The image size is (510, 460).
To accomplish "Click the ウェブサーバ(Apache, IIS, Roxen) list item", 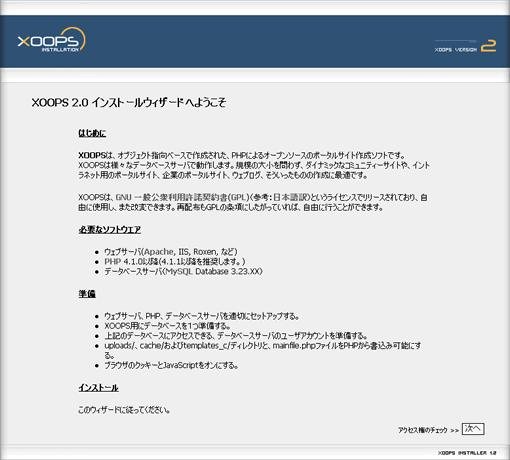I will 171,252.
